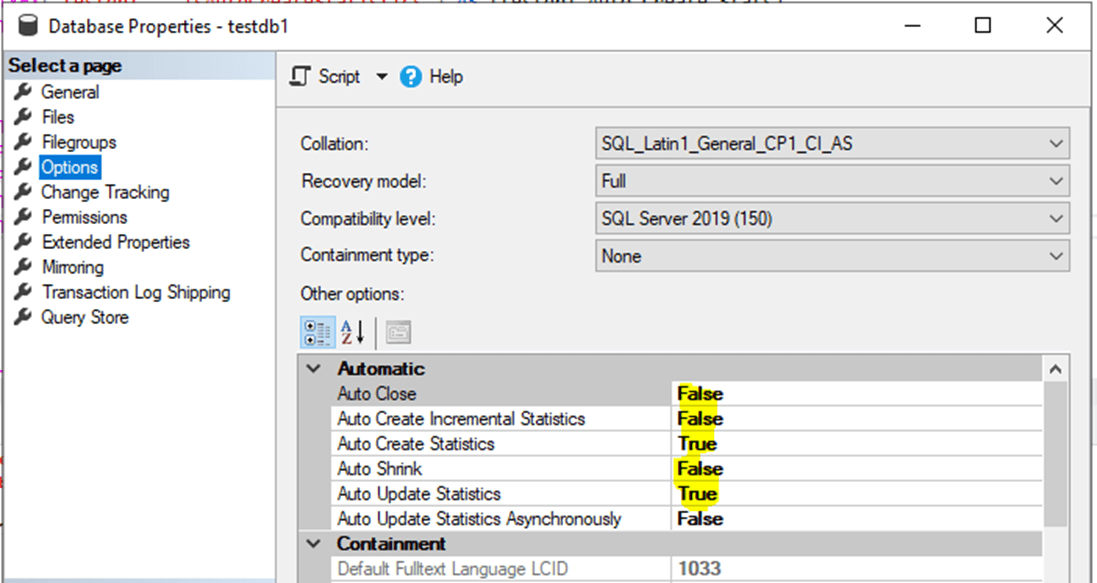Select the Auto Shrink property row

coord(380,469)
